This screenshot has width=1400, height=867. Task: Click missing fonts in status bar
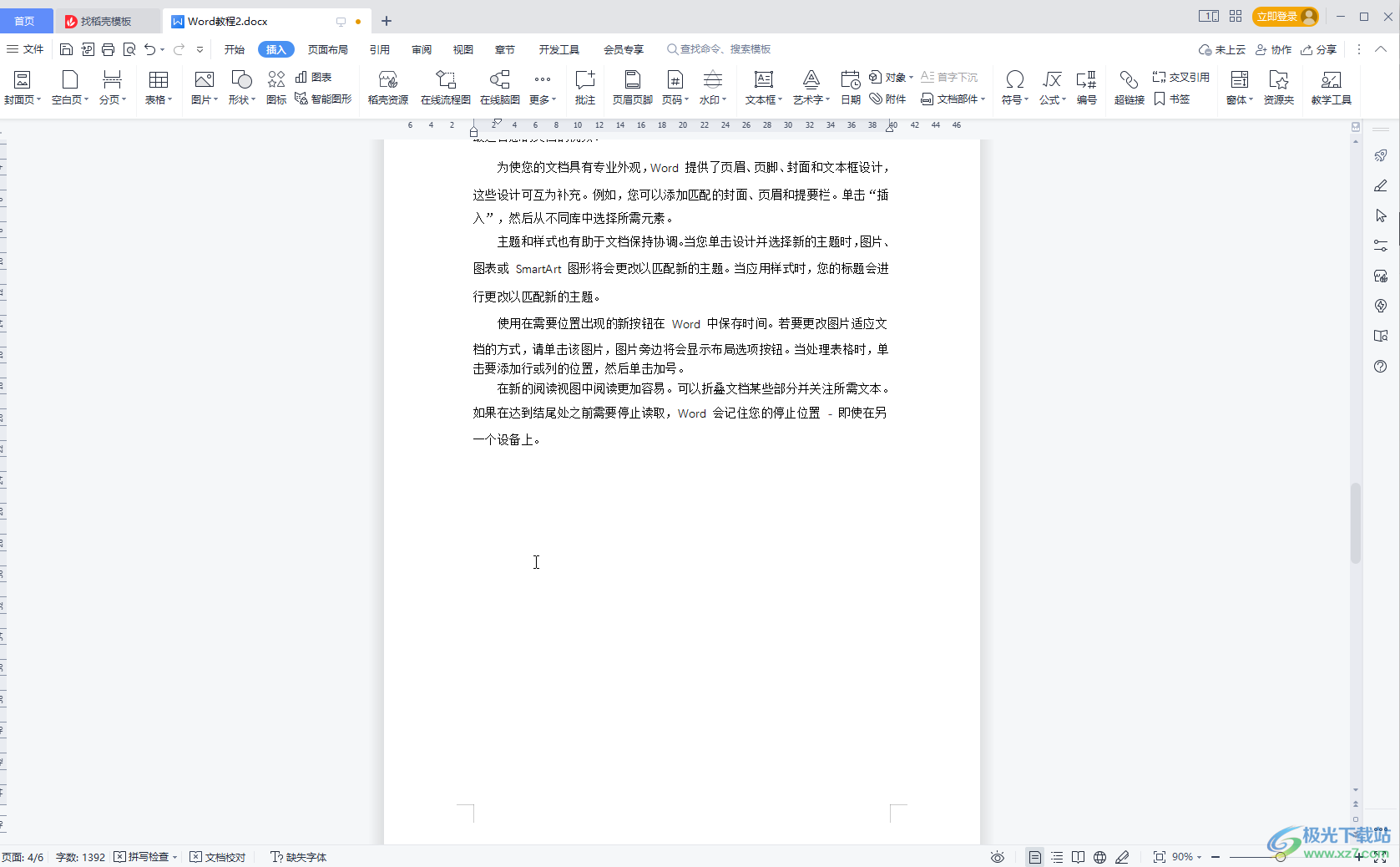(x=299, y=857)
